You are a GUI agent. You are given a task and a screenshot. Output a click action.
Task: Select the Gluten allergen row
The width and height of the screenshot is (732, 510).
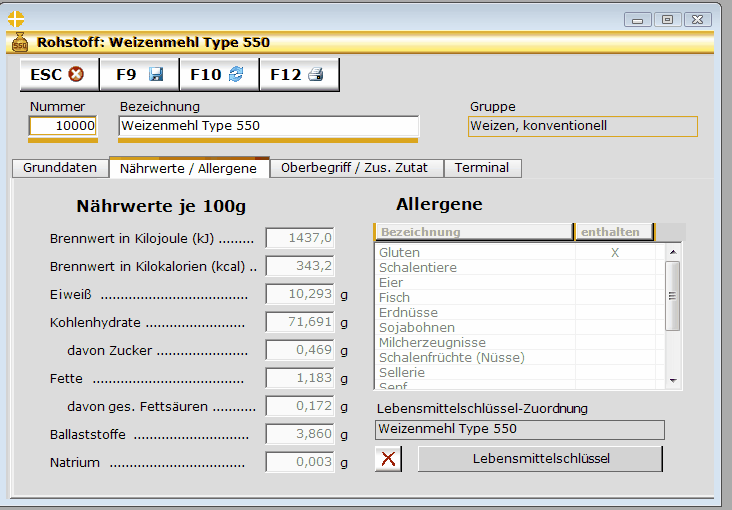coord(520,253)
